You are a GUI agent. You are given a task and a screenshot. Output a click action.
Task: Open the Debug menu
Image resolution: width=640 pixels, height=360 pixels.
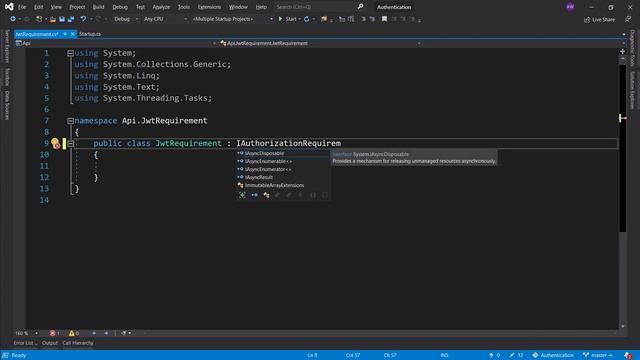(x=120, y=7)
